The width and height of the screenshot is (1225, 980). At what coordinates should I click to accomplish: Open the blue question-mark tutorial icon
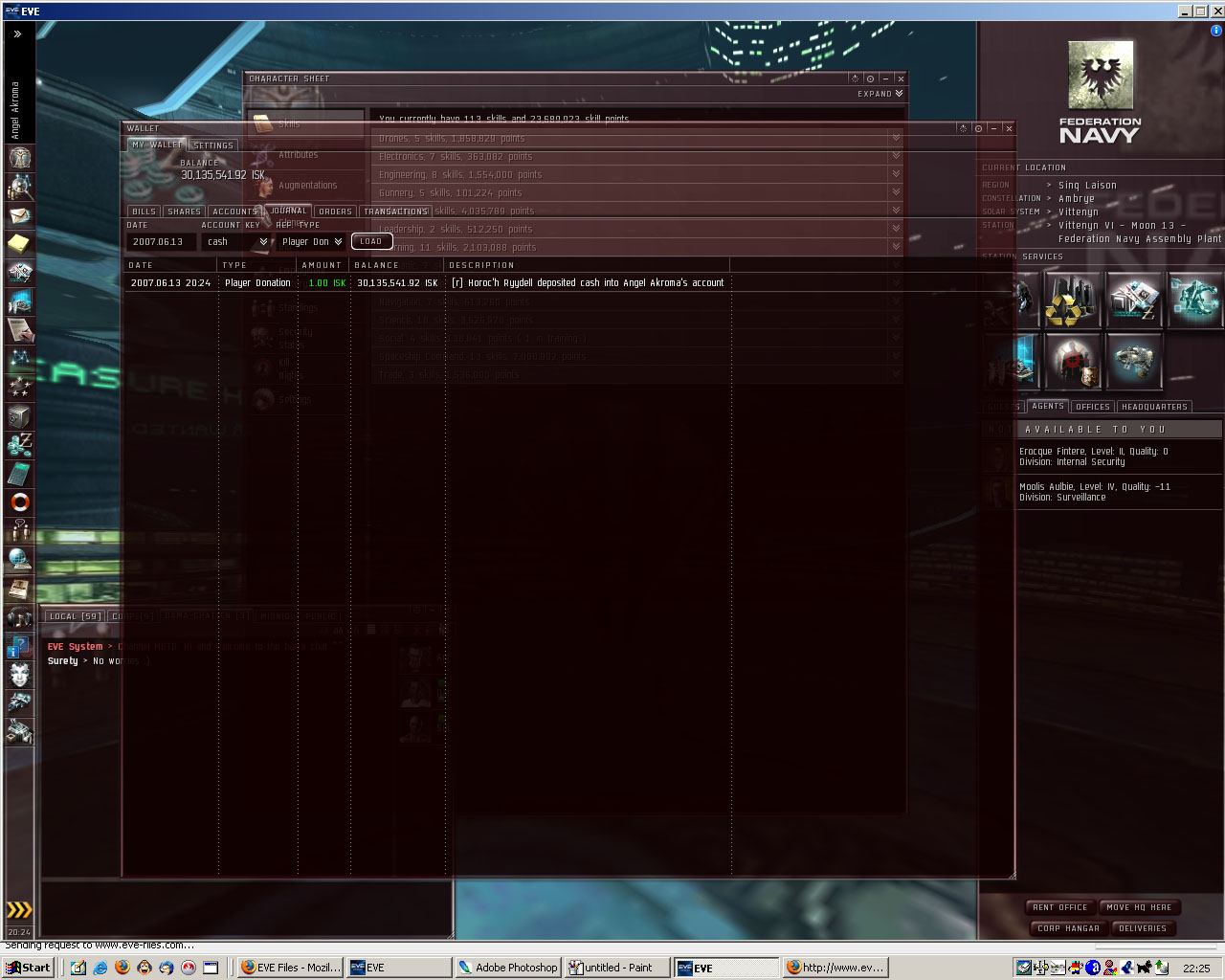coord(20,645)
